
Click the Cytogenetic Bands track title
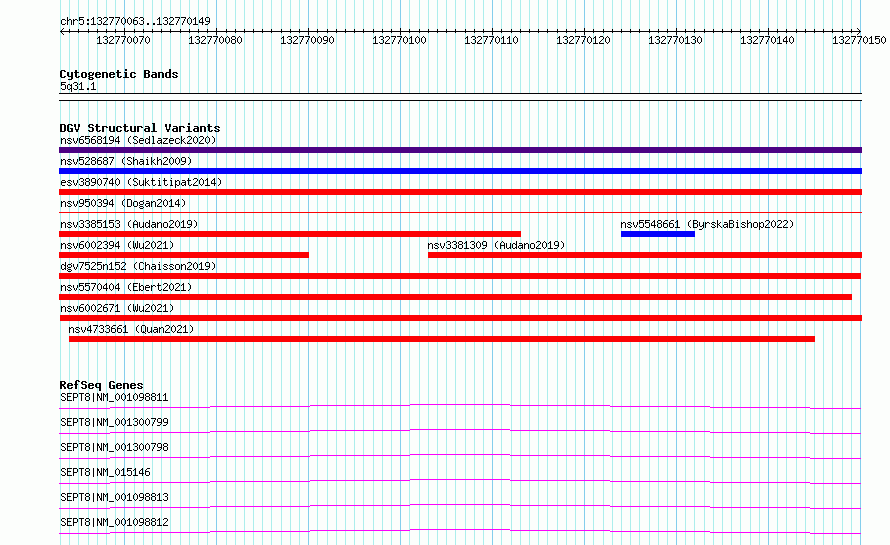tap(119, 74)
